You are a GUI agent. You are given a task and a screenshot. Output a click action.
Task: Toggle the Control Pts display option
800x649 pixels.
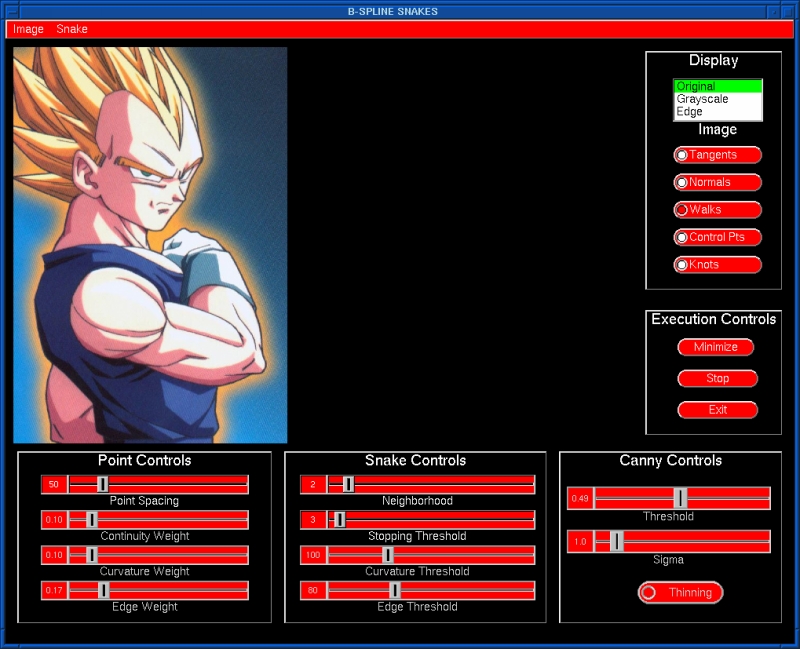click(717, 237)
